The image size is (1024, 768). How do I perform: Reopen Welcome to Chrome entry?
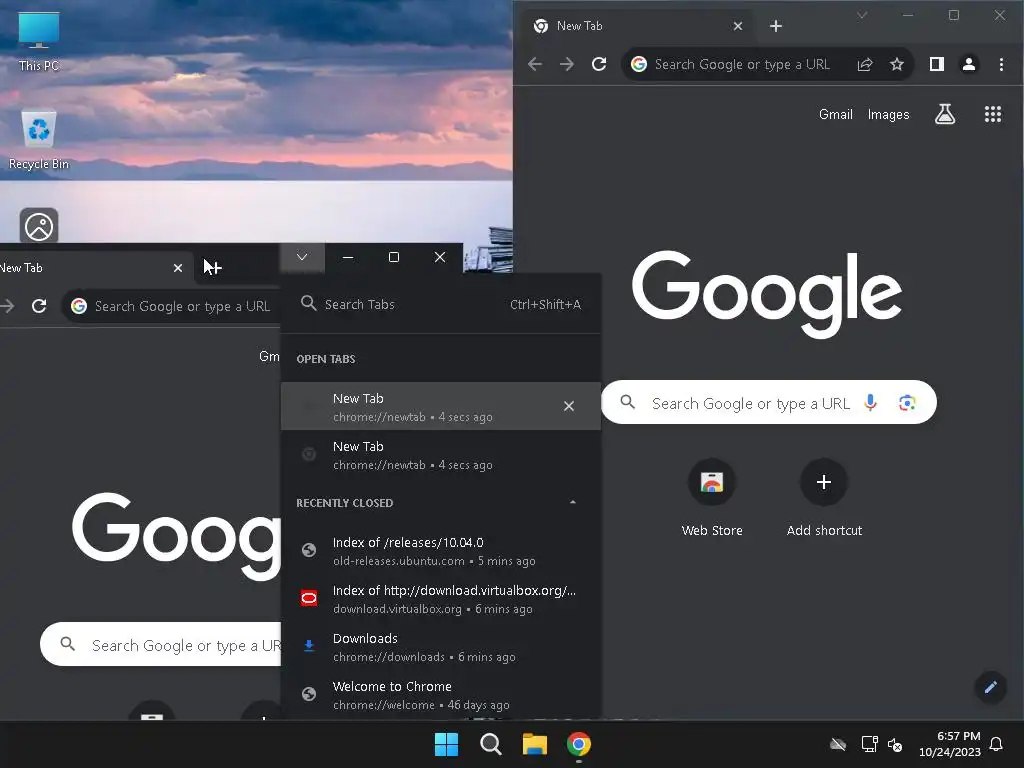(x=441, y=695)
